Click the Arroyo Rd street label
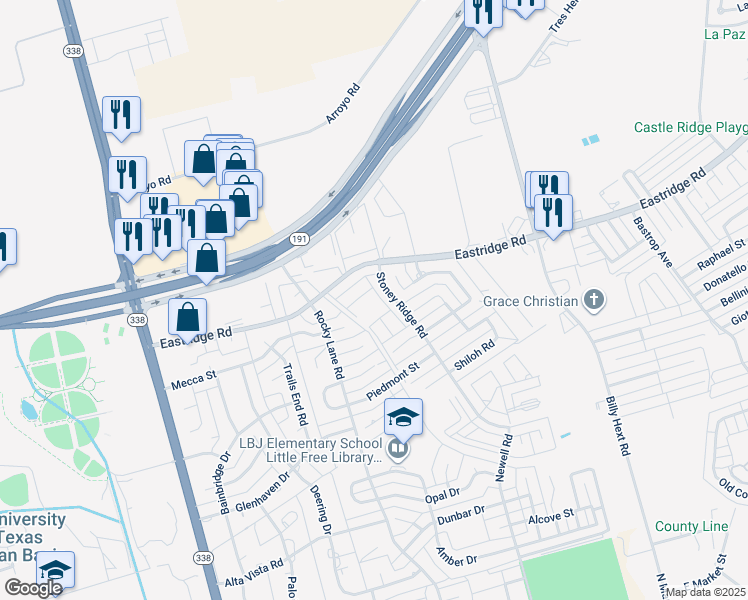This screenshot has height=600, width=748. [x=343, y=103]
